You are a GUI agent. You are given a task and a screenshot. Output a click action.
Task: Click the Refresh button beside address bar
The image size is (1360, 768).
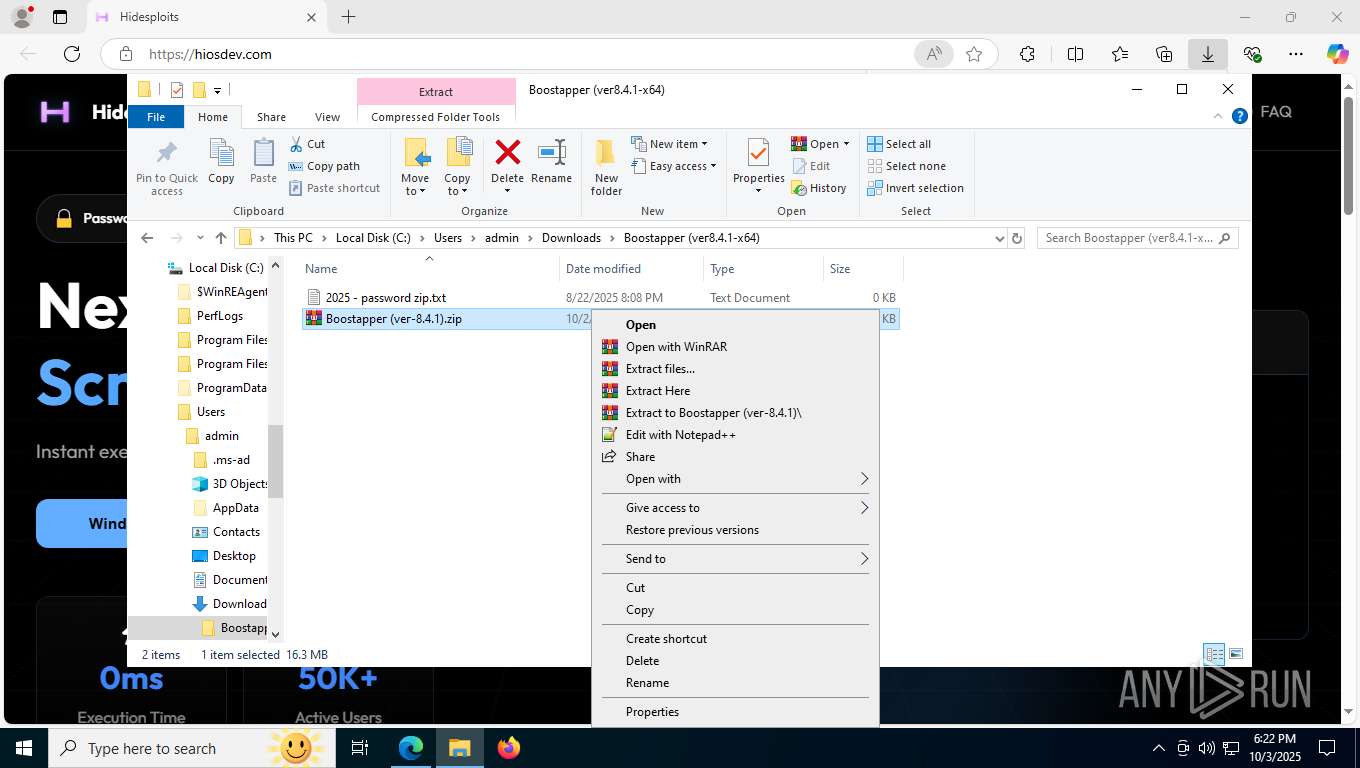[x=1017, y=238]
